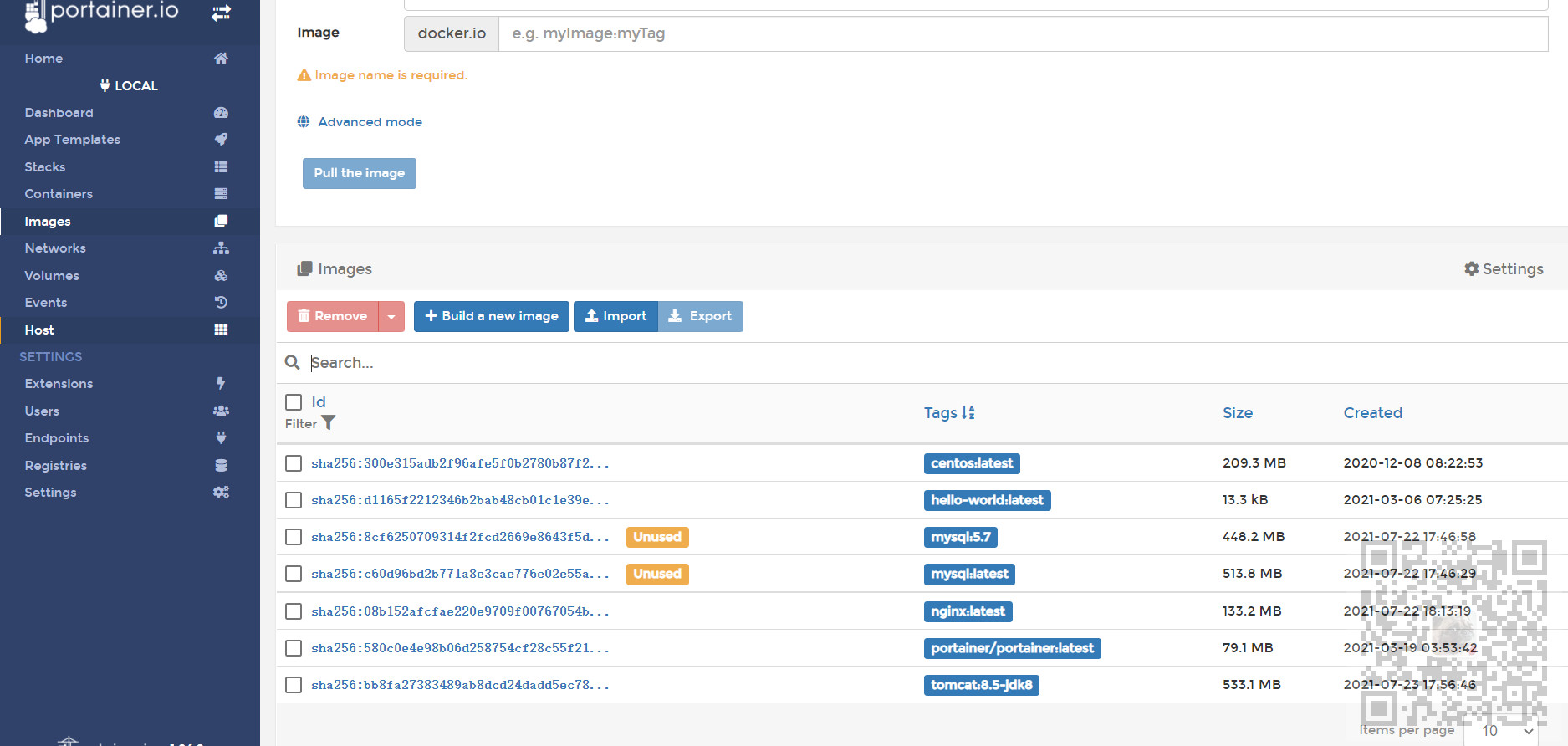1568x746 pixels.
Task: Click the hello-world:latest tag label
Action: tap(988, 500)
